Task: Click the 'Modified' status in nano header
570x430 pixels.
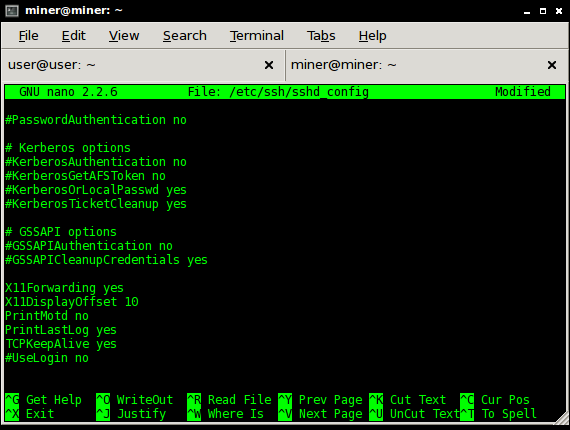Action: [x=523, y=92]
